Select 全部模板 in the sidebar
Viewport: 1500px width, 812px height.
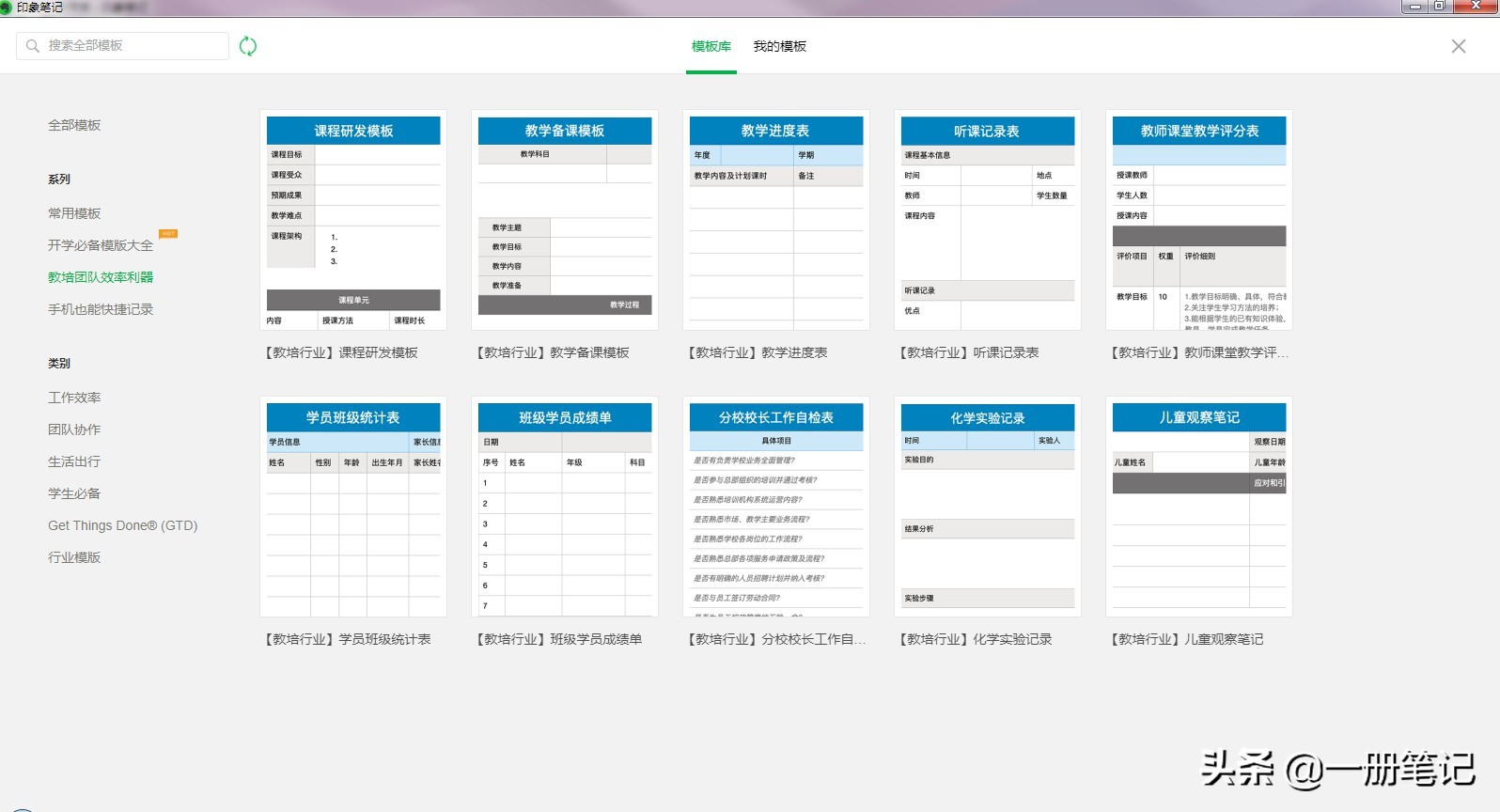pos(74,125)
